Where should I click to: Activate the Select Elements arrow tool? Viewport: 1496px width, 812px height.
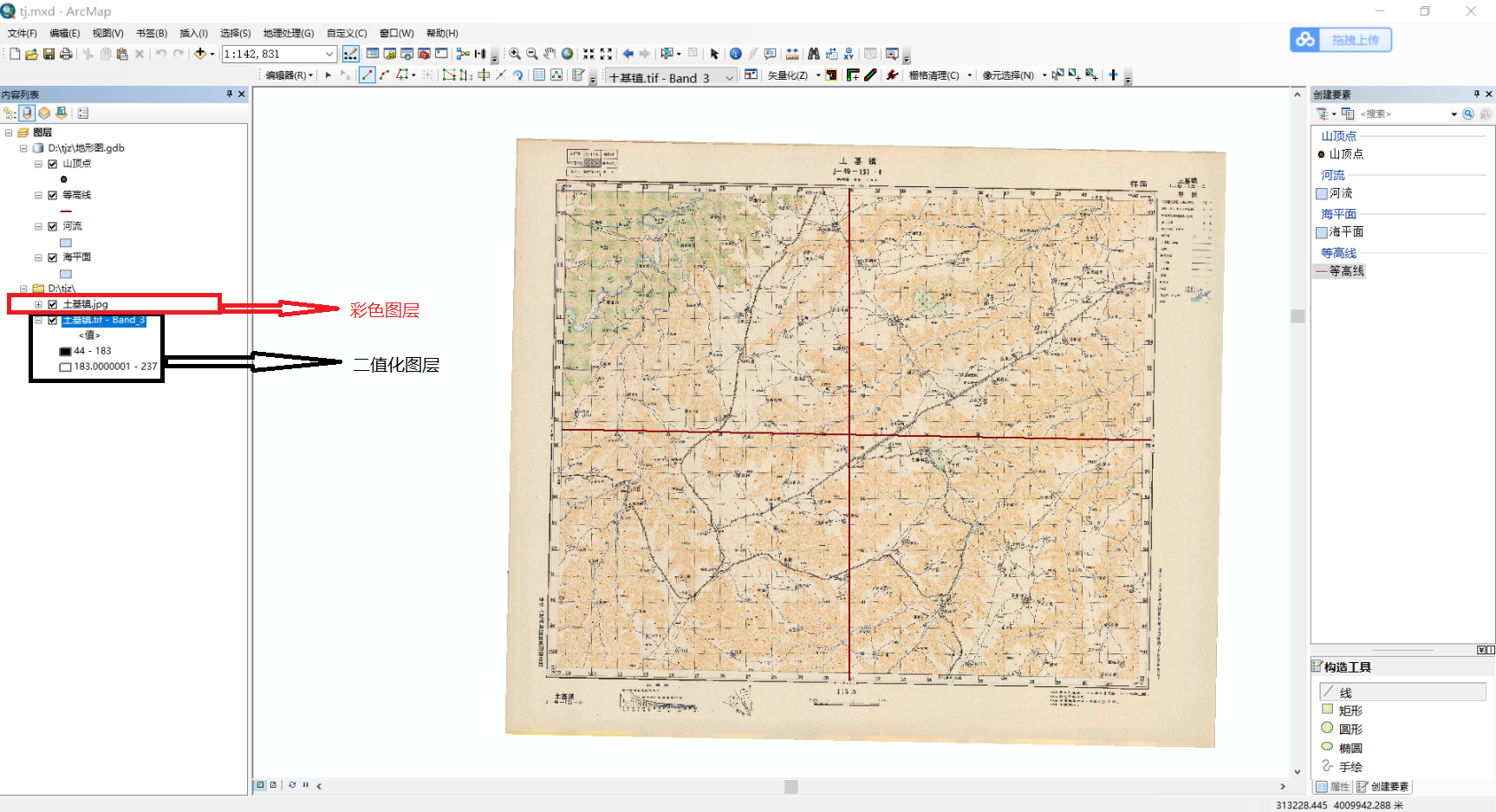[715, 54]
